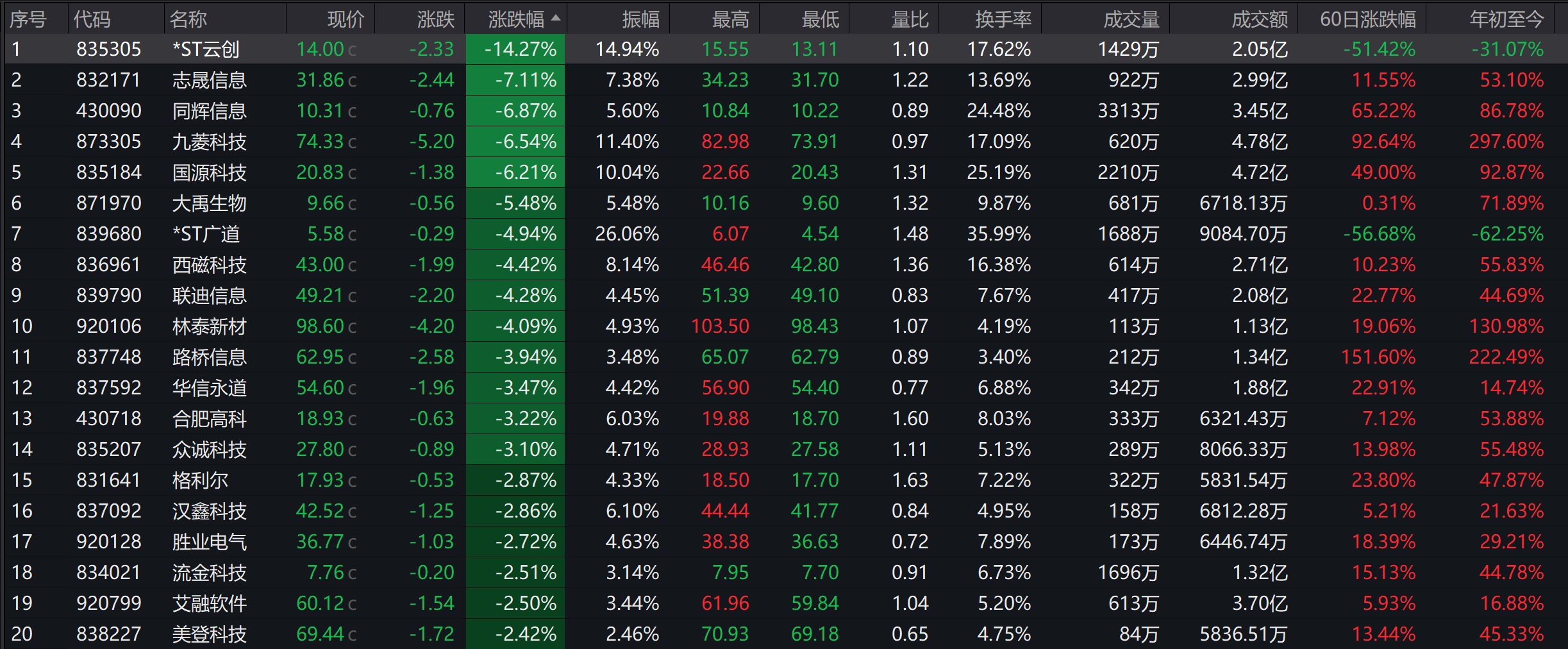Sort by the 涨跌幅 column header

coord(516,20)
